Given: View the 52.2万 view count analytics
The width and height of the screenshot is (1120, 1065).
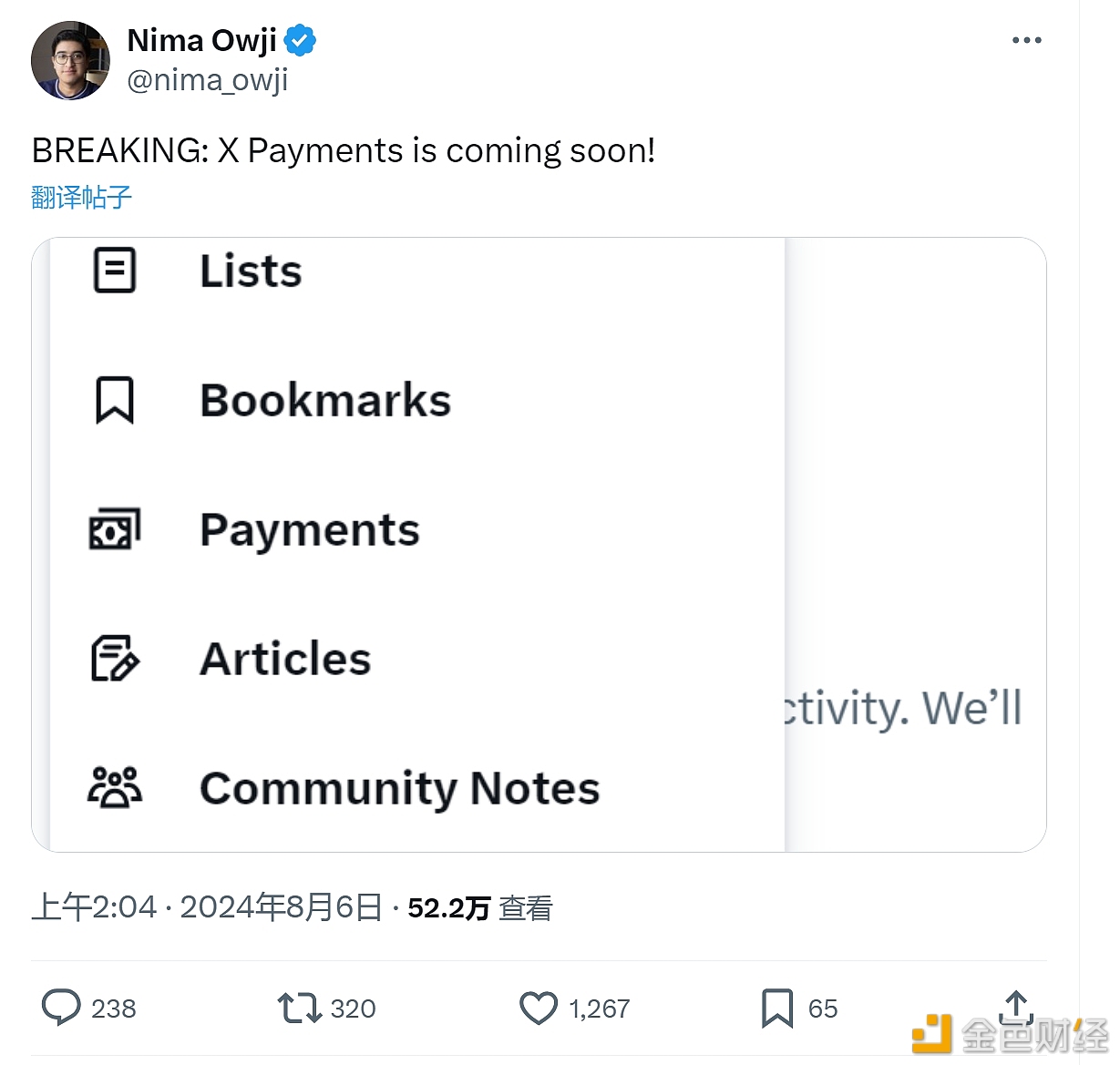Looking at the screenshot, I should tap(479, 907).
